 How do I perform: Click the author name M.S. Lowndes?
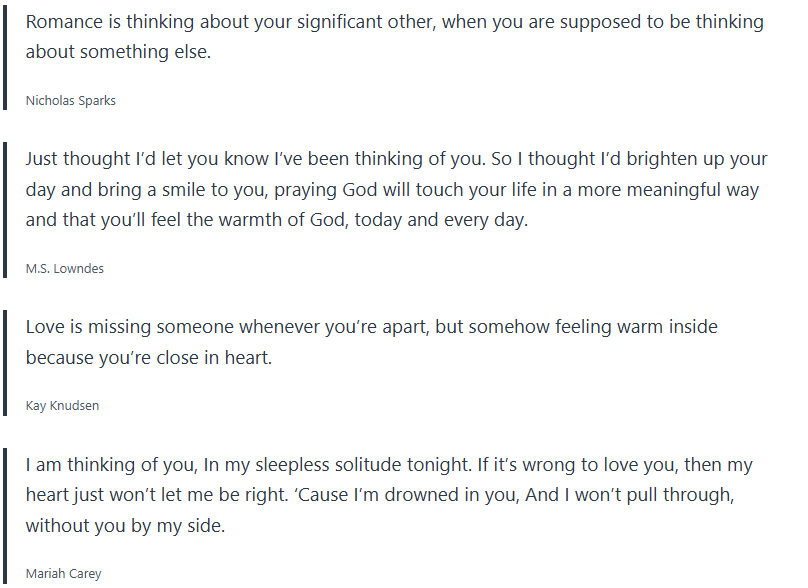pos(65,268)
